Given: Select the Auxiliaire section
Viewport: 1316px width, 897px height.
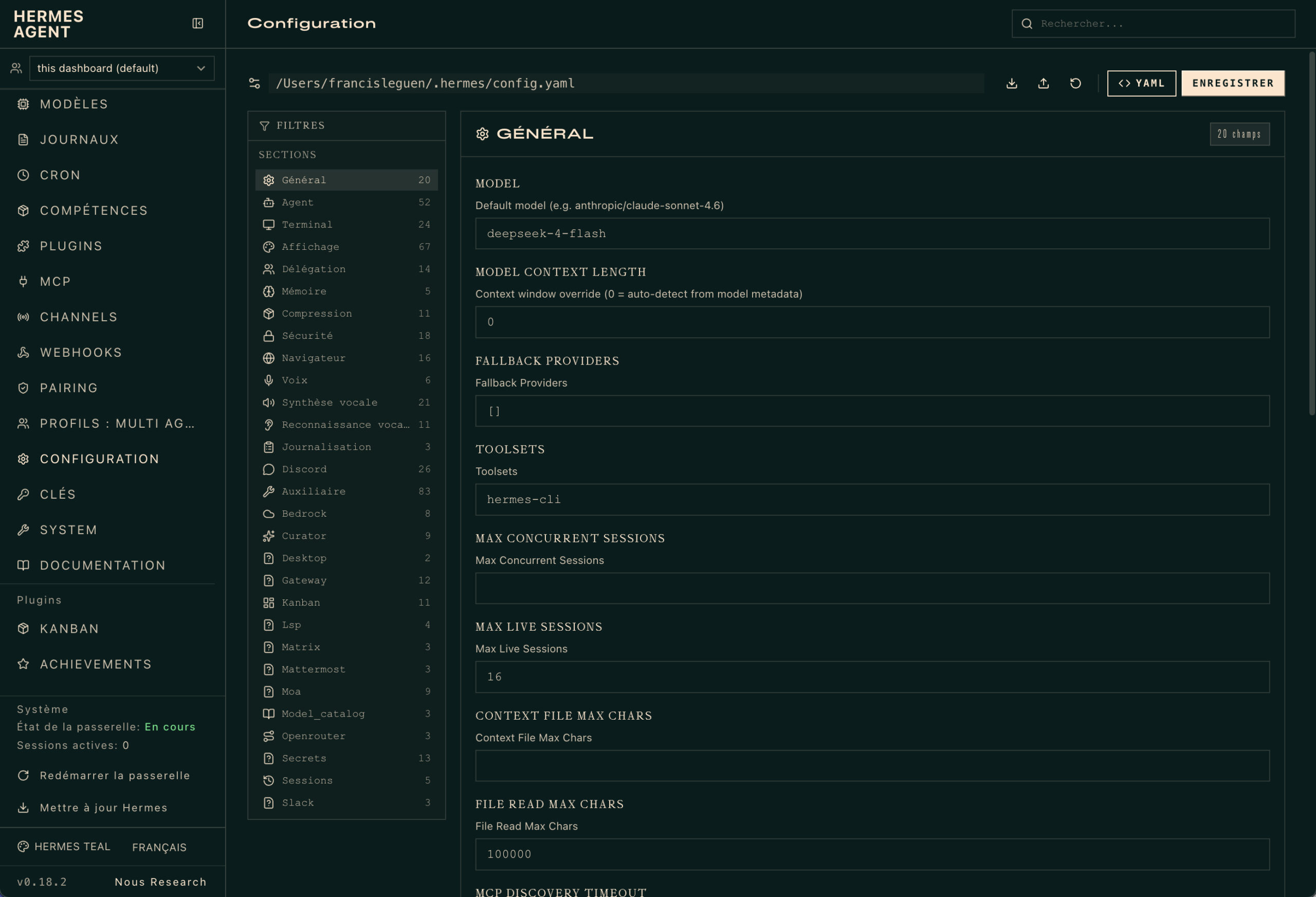Looking at the screenshot, I should point(346,491).
